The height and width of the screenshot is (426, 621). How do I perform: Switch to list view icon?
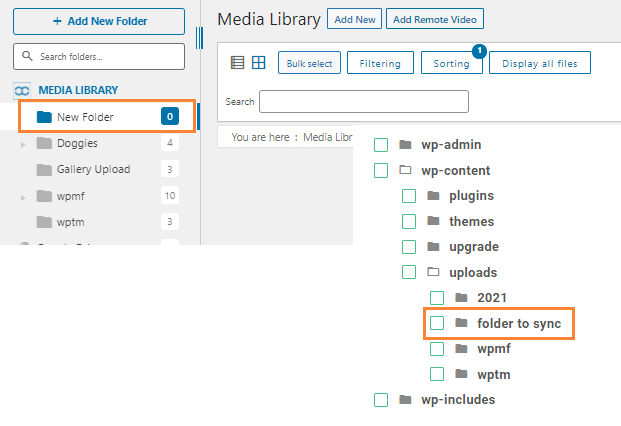[x=237, y=63]
